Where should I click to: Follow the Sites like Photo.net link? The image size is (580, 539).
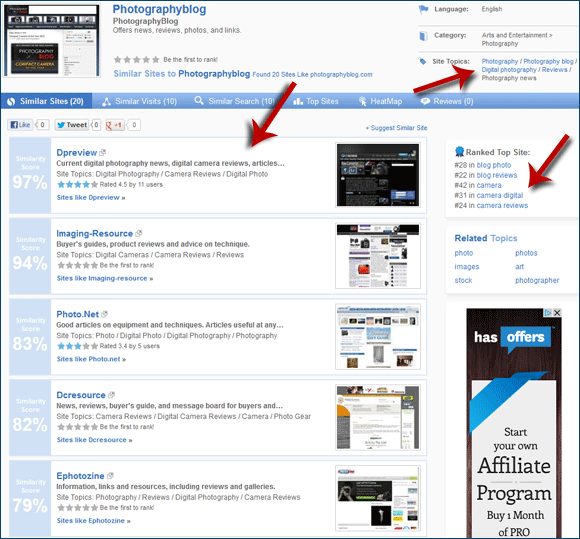pyautogui.click(x=91, y=359)
